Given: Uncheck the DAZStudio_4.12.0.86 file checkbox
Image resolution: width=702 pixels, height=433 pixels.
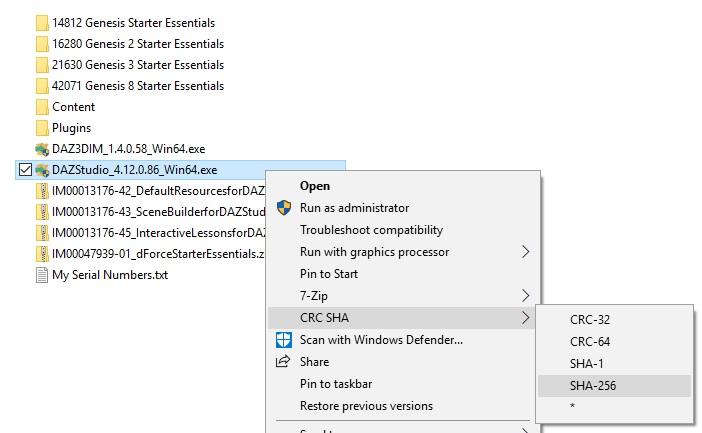Looking at the screenshot, I should click(25, 170).
